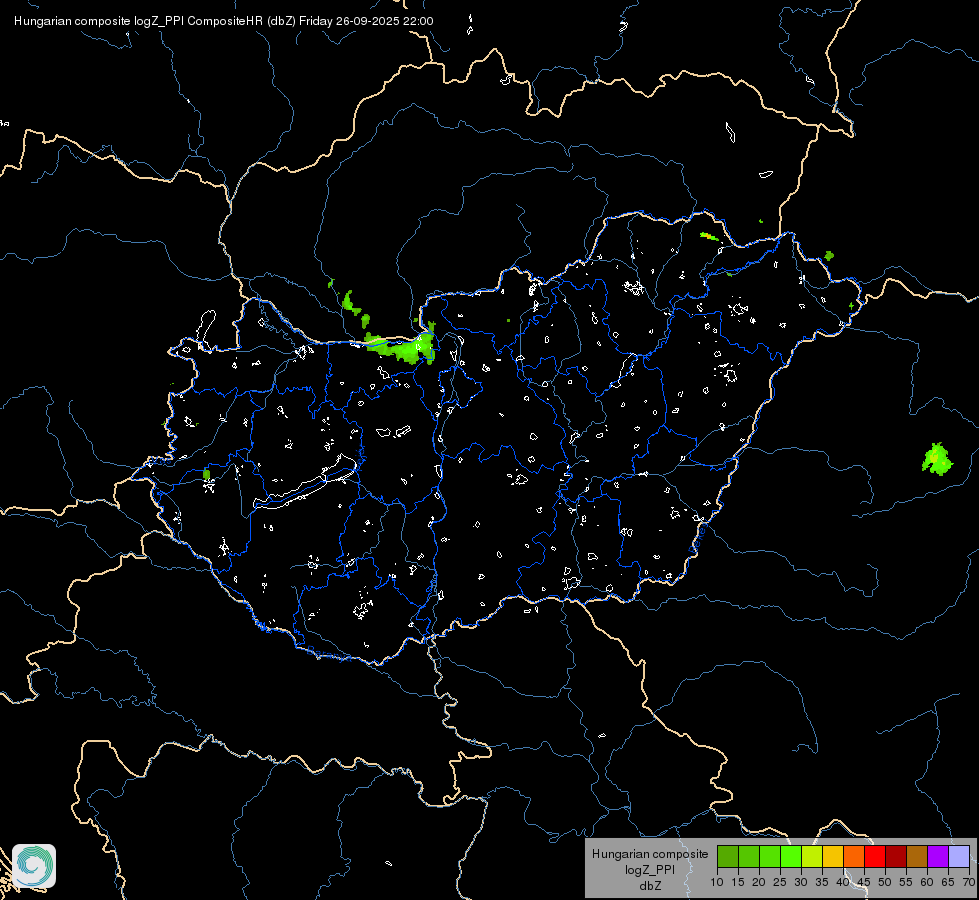Click the legend scale value "20"

click(759, 883)
